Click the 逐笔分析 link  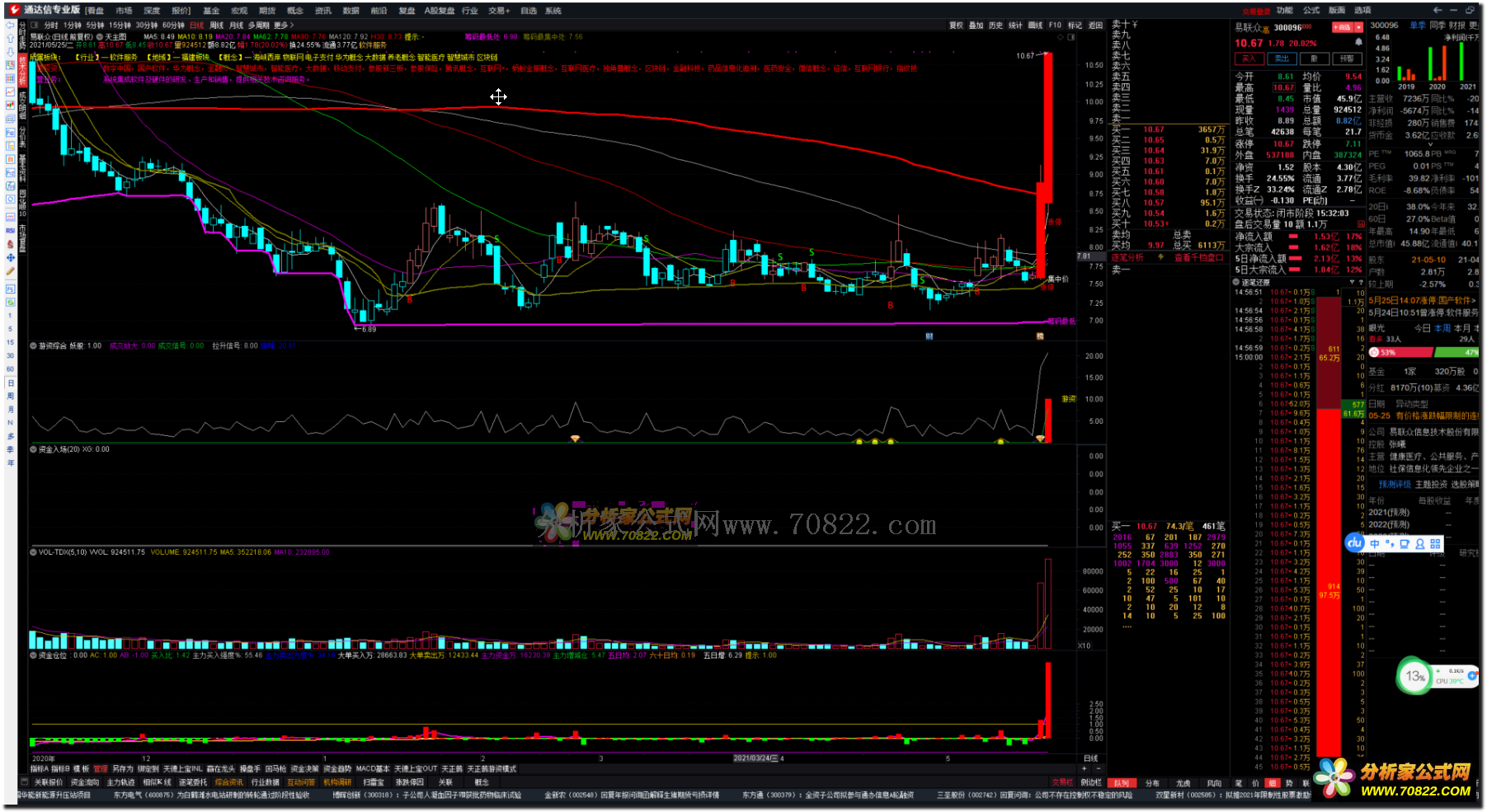(1127, 257)
